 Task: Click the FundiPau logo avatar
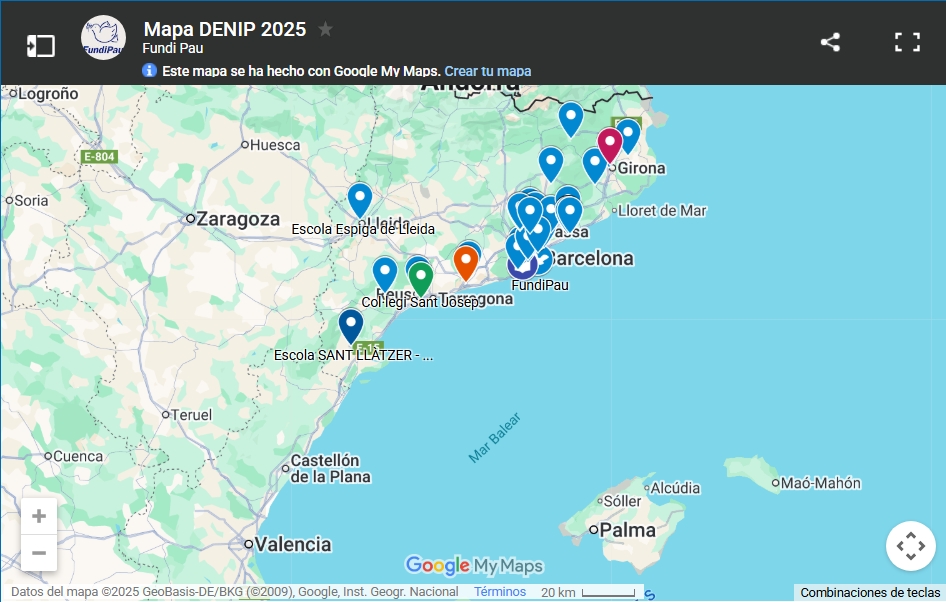(103, 38)
